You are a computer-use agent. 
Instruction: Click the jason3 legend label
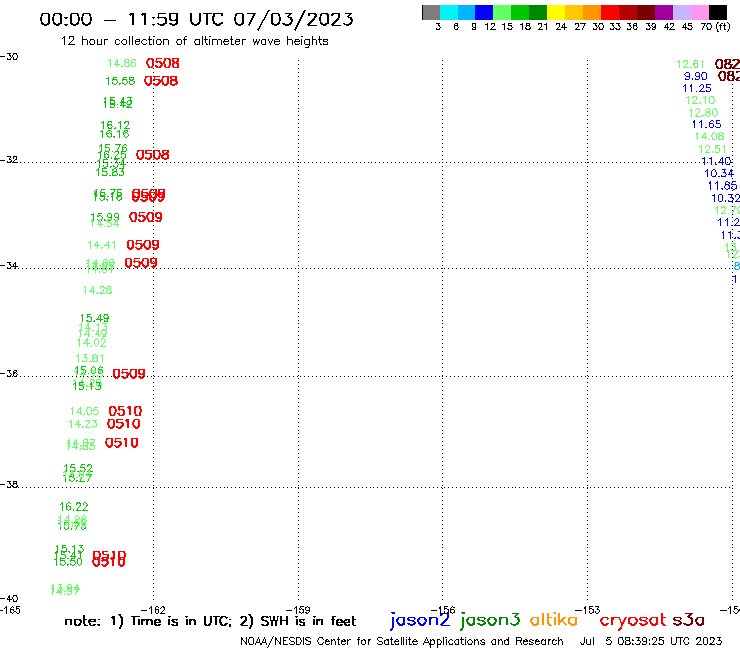point(490,620)
